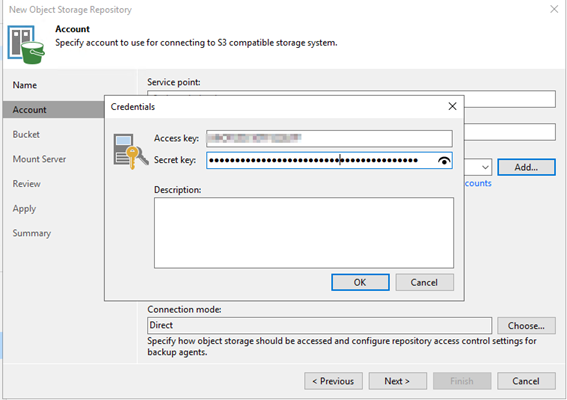Cancel the repository wizard
The height and width of the screenshot is (400, 567).
tap(526, 381)
